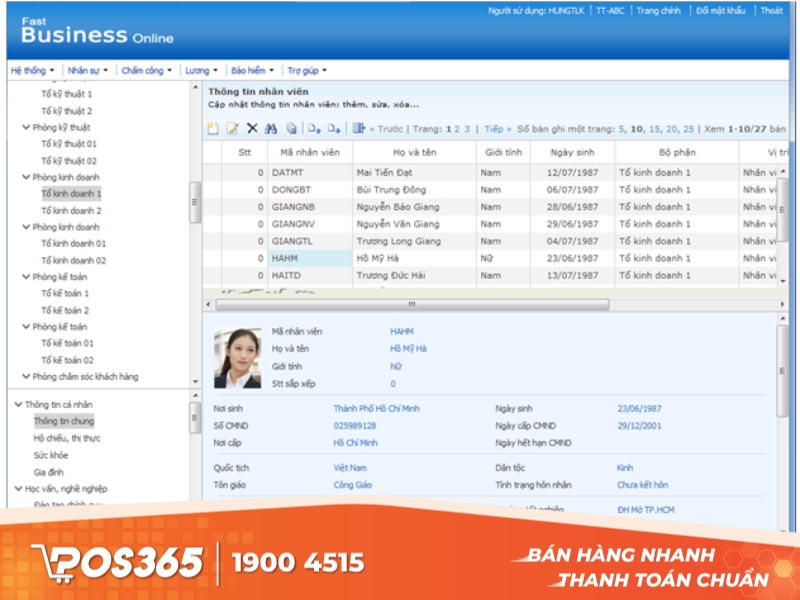800x600 pixels.
Task: Expand the Phòng chăm sóc khách hàng node
Action: pos(29,376)
